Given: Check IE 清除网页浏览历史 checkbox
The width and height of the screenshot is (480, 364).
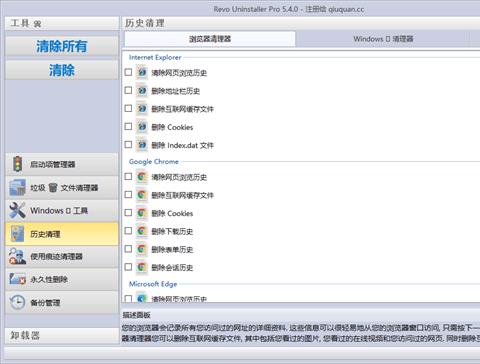Looking at the screenshot, I should tap(128, 72).
